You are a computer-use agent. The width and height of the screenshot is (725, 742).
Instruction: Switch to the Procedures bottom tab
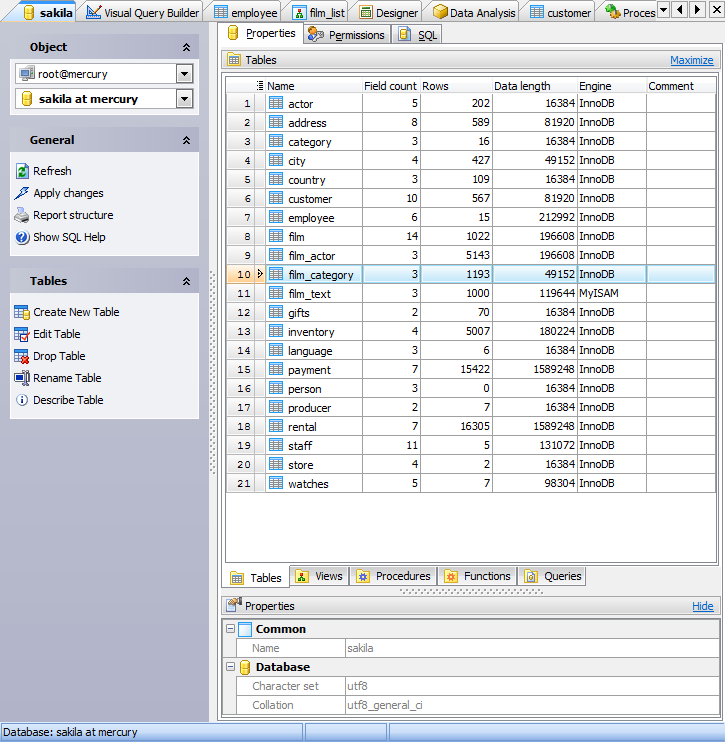click(394, 576)
